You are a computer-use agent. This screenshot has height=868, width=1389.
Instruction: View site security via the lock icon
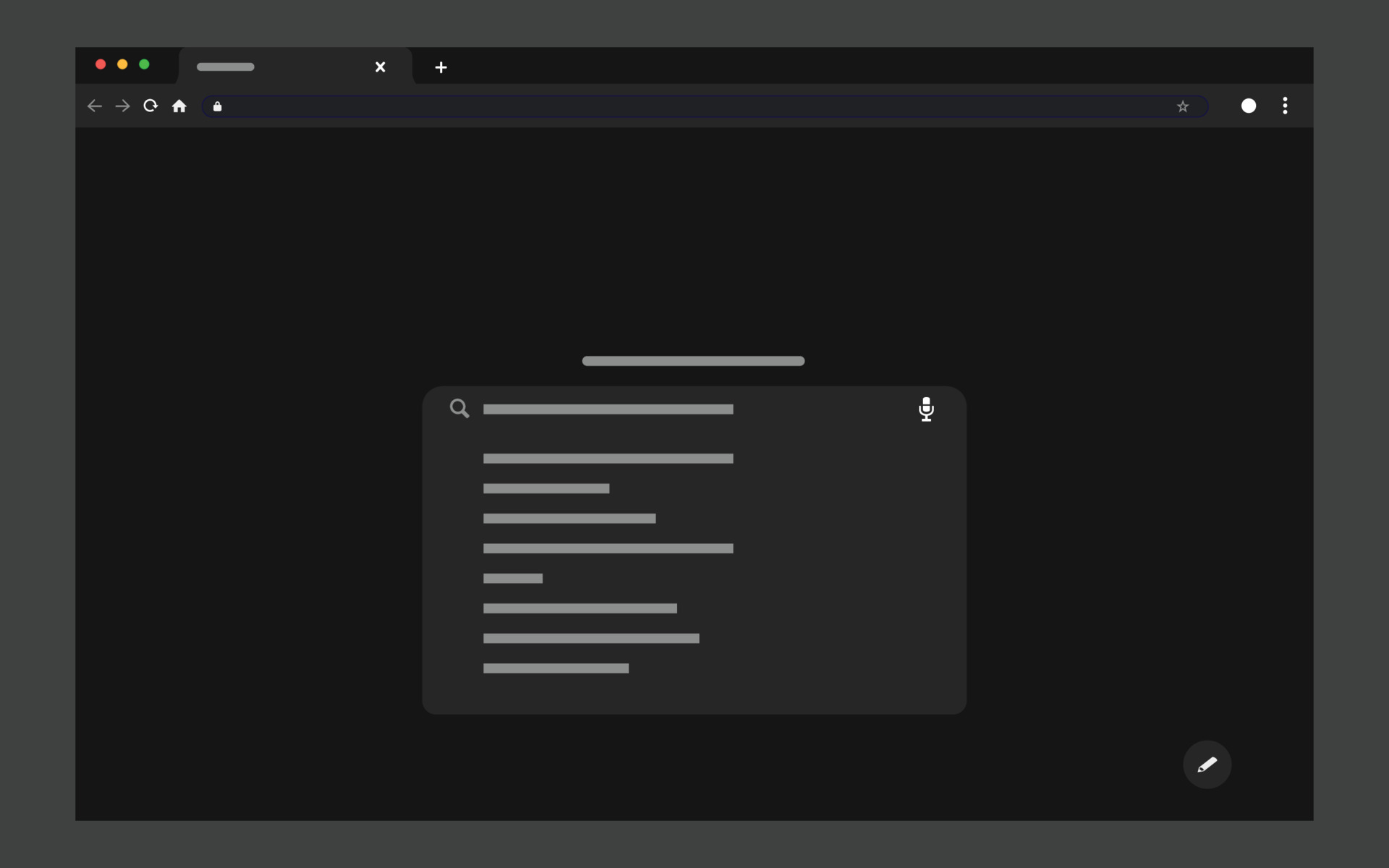217,106
